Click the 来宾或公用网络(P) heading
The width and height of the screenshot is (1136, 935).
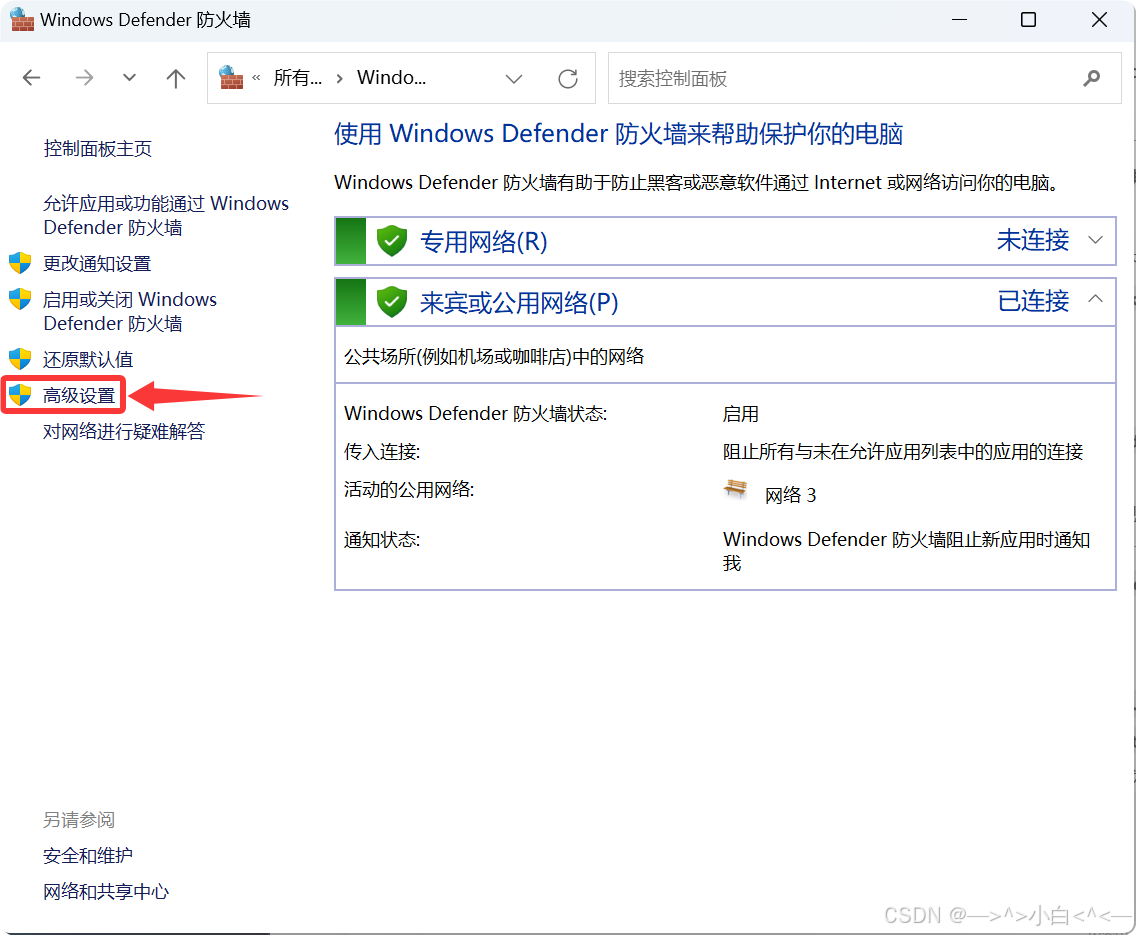[519, 302]
